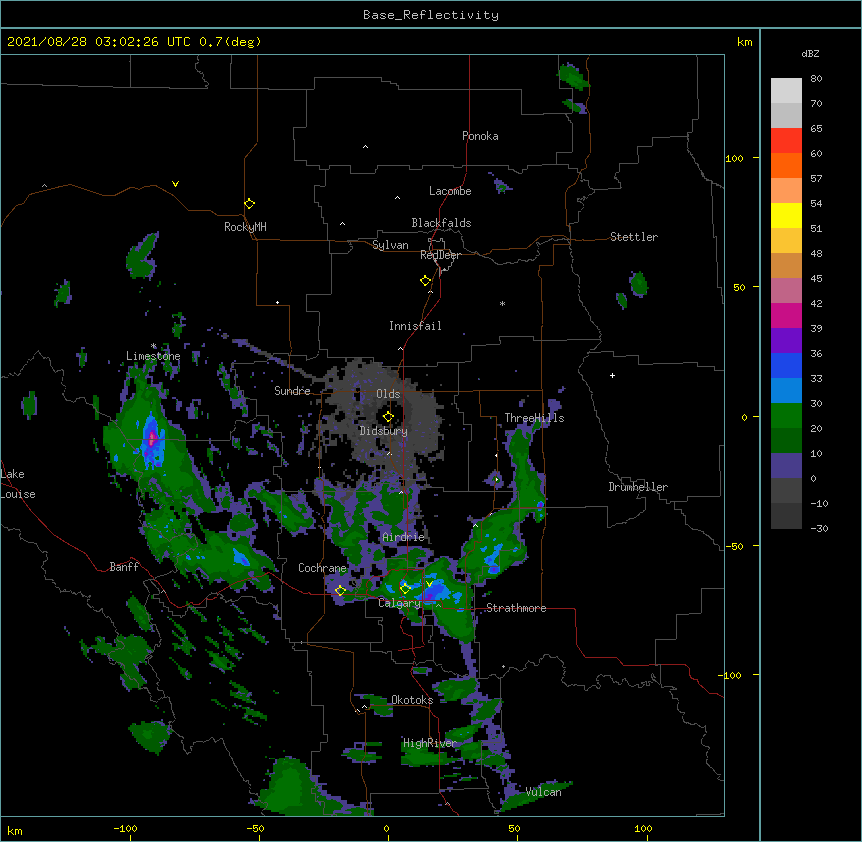862x842 pixels.
Task: Click the HighRiver label
Action: tap(430, 743)
